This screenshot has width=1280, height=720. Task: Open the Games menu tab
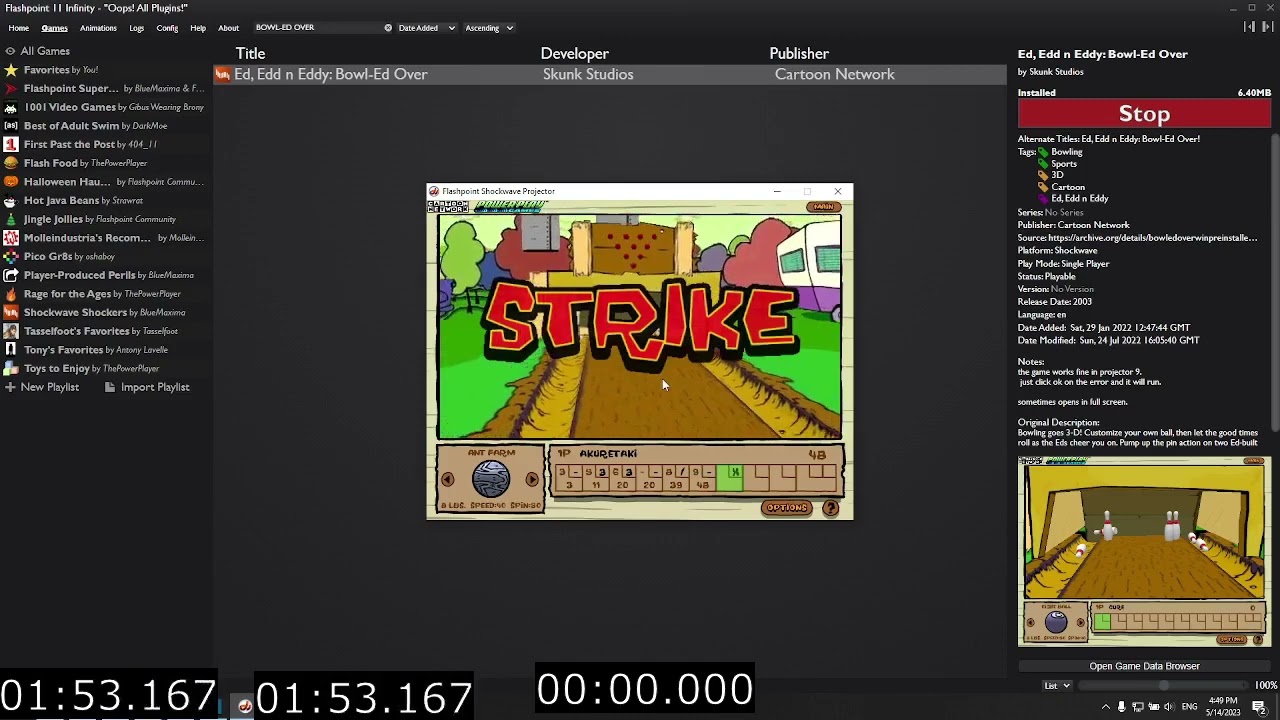click(54, 28)
